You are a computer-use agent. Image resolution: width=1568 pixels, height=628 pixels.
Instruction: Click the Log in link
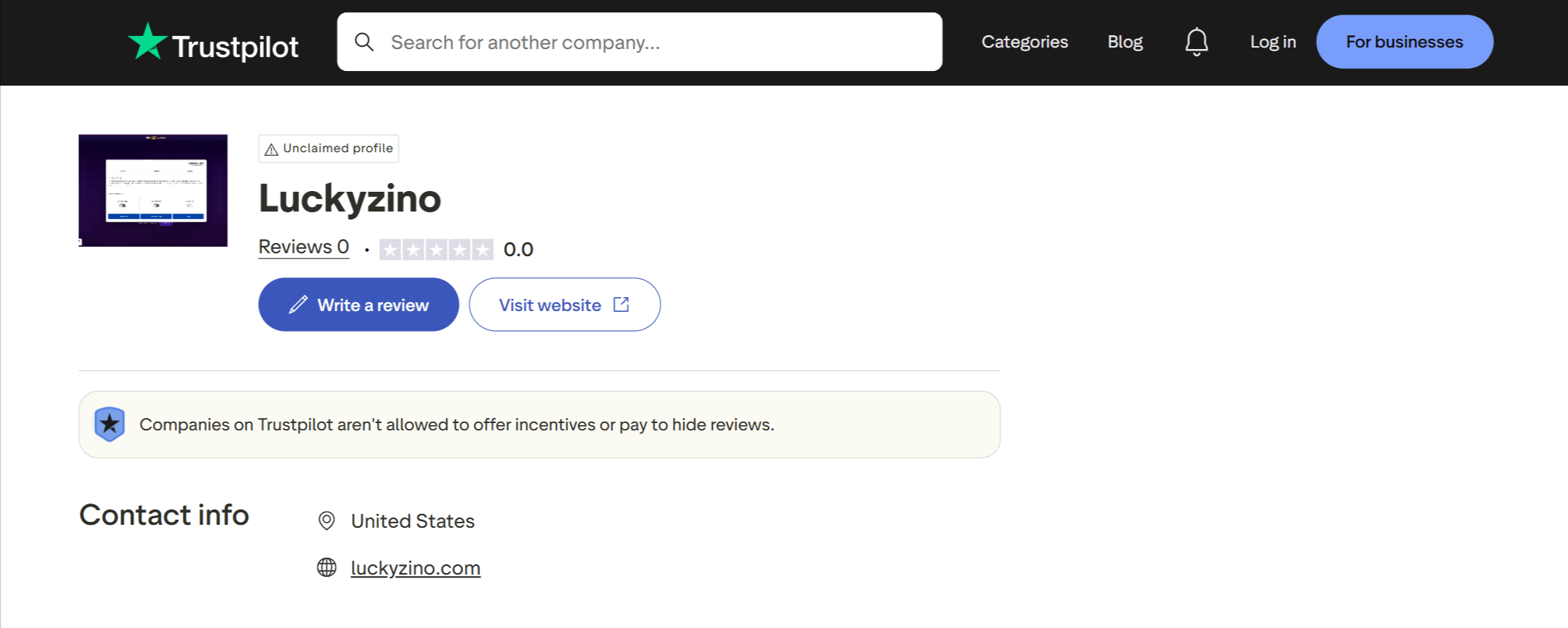(1272, 42)
